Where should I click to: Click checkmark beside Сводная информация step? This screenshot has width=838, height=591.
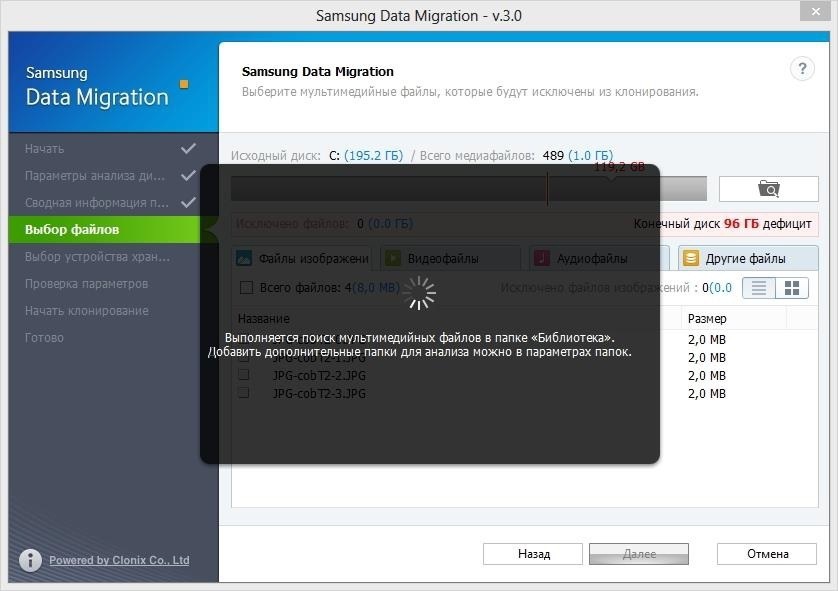pos(188,203)
